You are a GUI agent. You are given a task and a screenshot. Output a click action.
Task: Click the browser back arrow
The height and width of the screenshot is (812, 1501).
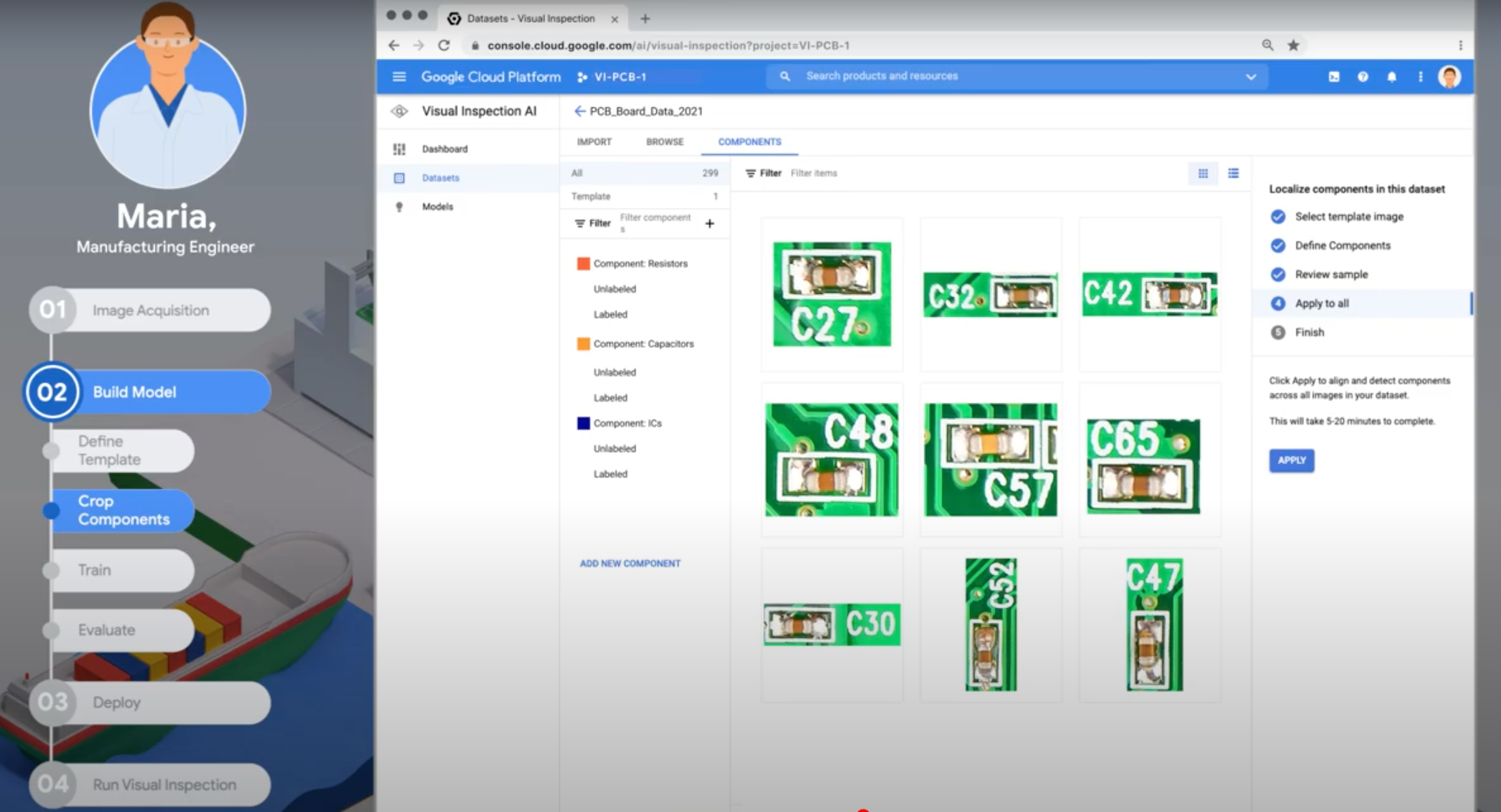pyautogui.click(x=394, y=46)
